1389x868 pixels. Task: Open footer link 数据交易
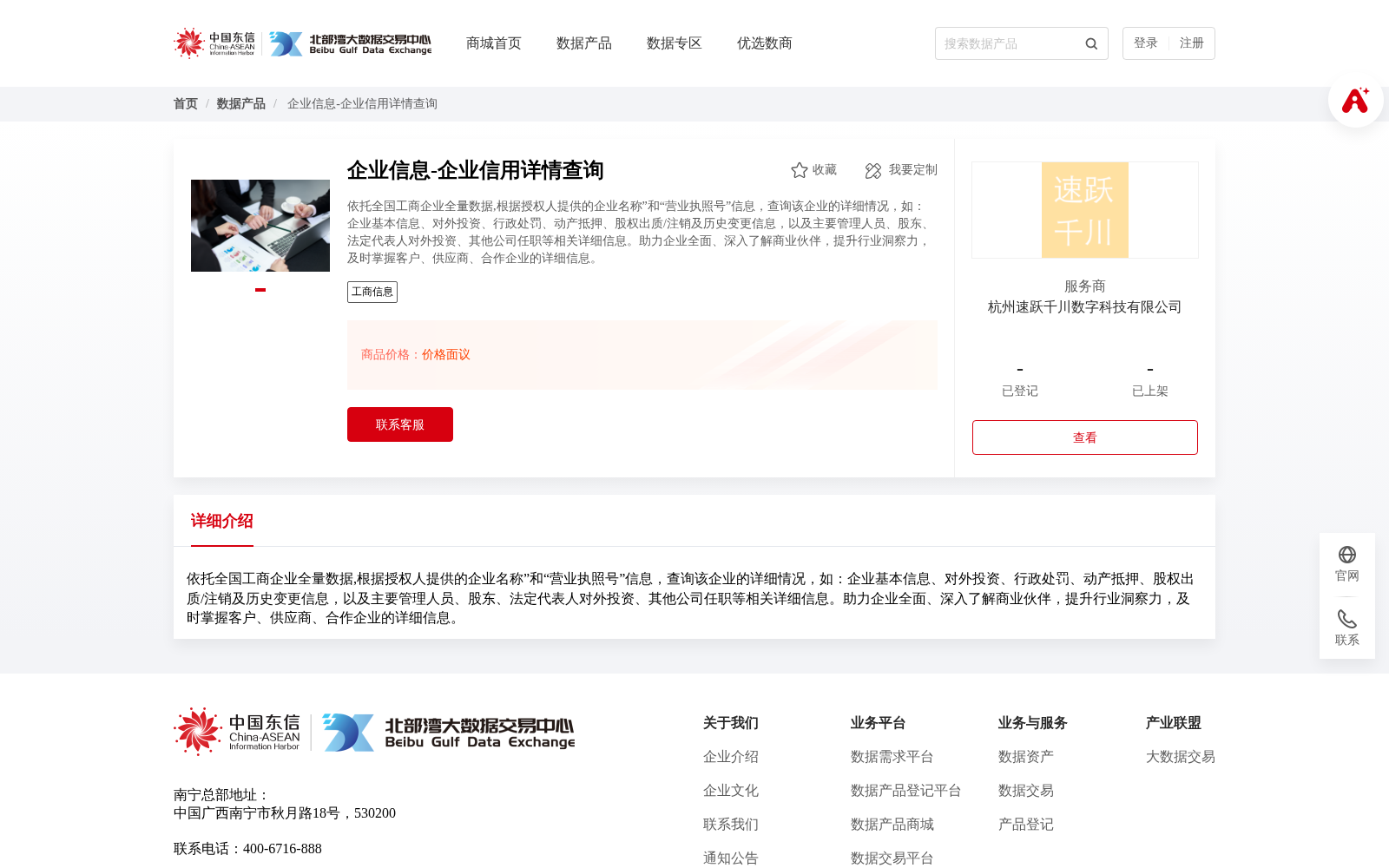[x=1026, y=791]
